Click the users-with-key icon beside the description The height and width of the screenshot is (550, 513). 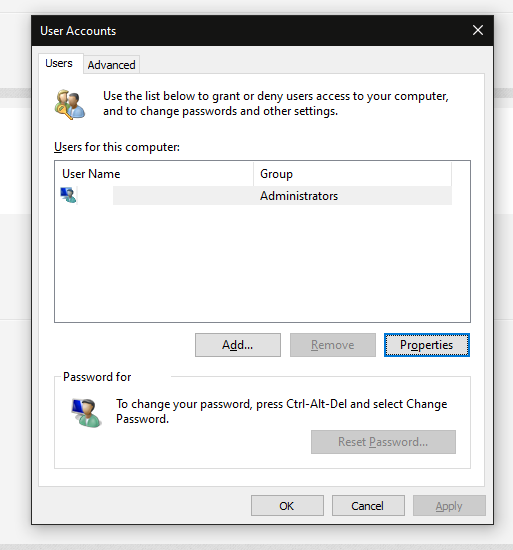69,105
